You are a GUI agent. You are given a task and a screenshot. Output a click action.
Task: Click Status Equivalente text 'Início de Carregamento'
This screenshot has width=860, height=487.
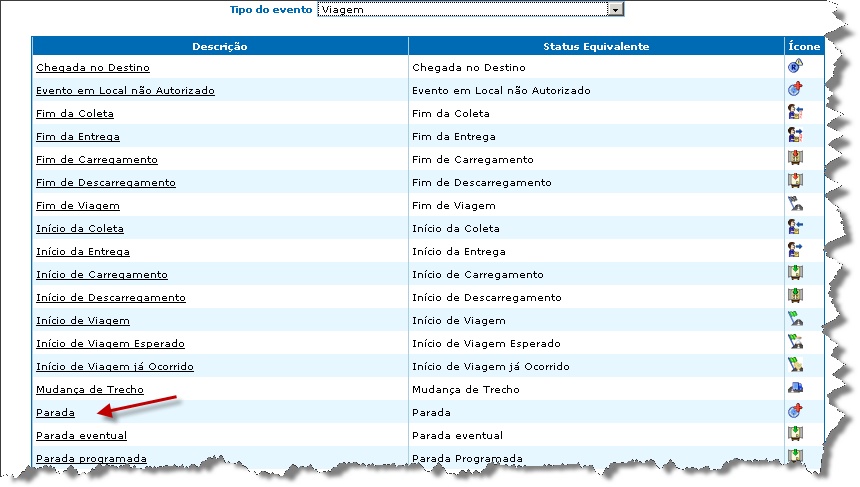pyautogui.click(x=478, y=275)
